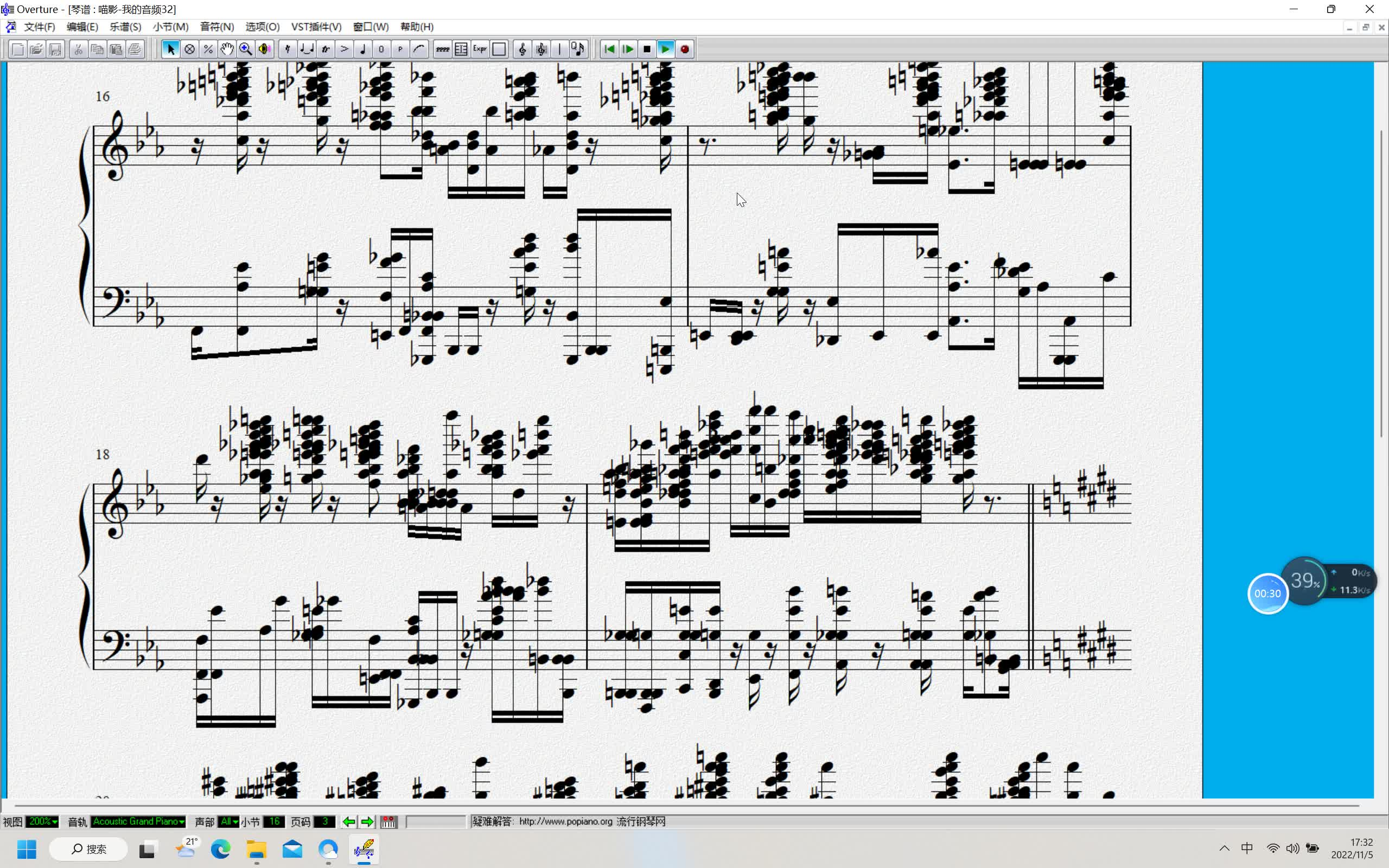This screenshot has width=1389, height=868.
Task: Open the Acoustic Grand Piano track dropdown
Action: pyautogui.click(x=138, y=821)
